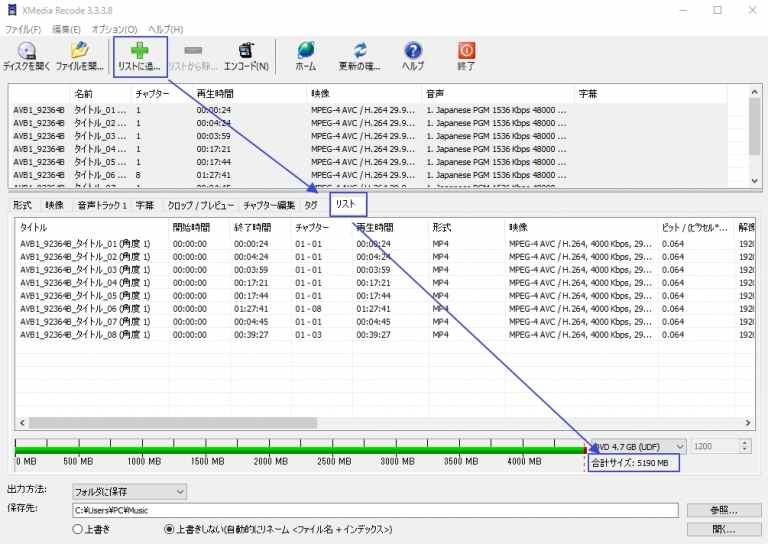Click the Open Disc (ディスクを開く) icon
This screenshot has height=544, width=768.
point(27,51)
